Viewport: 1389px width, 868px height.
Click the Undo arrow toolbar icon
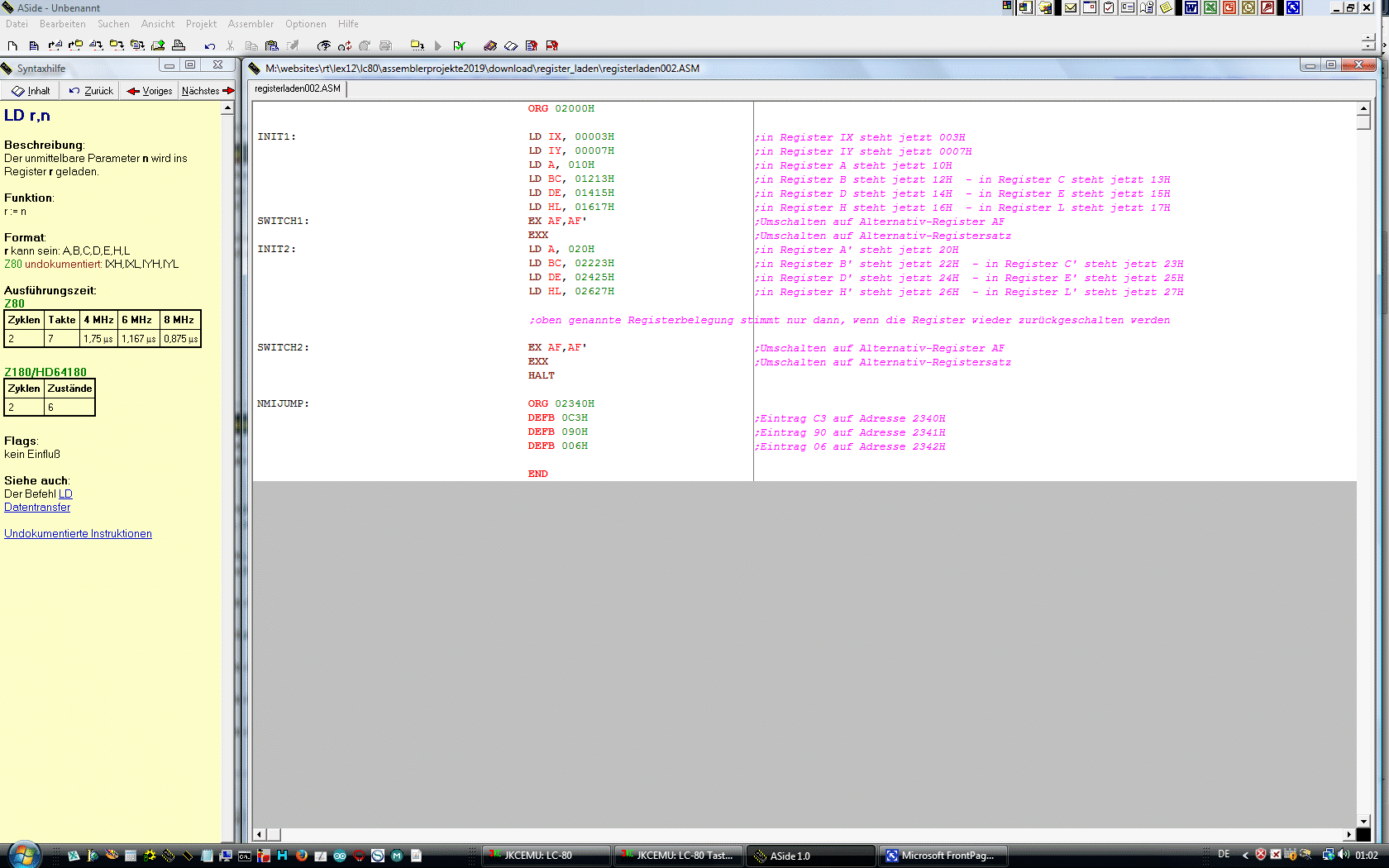tap(210, 45)
